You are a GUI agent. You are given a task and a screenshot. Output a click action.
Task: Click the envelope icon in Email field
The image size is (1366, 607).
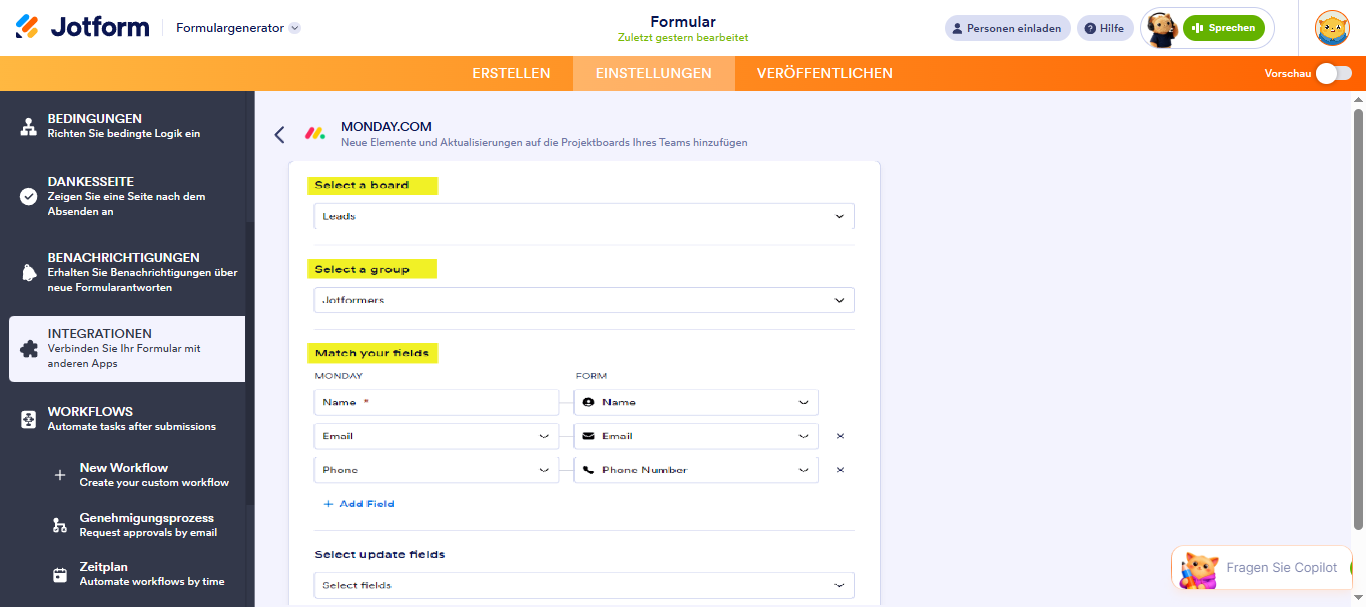tap(588, 436)
